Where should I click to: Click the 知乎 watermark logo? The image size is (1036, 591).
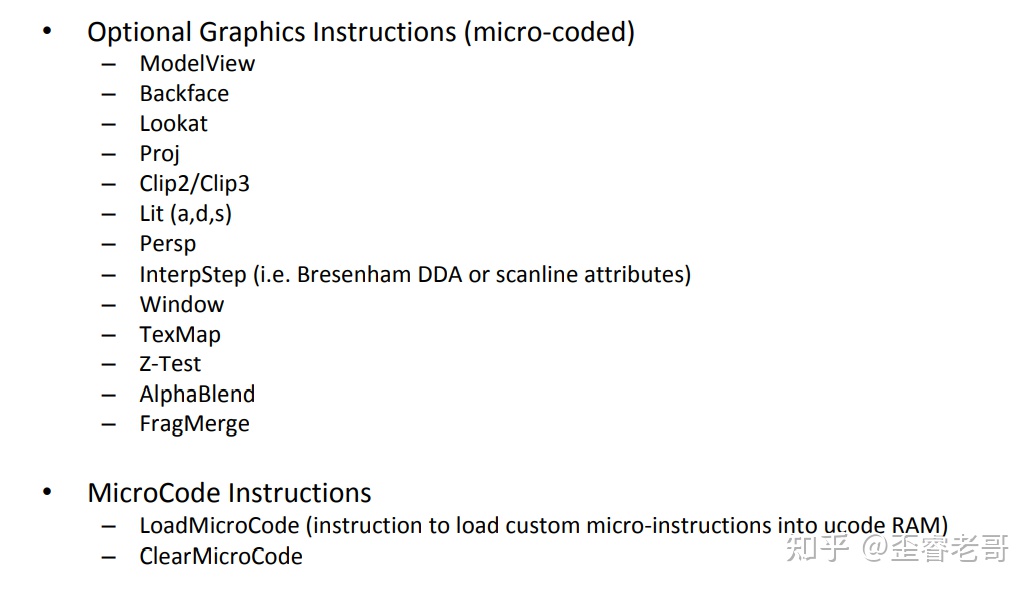coord(817,548)
